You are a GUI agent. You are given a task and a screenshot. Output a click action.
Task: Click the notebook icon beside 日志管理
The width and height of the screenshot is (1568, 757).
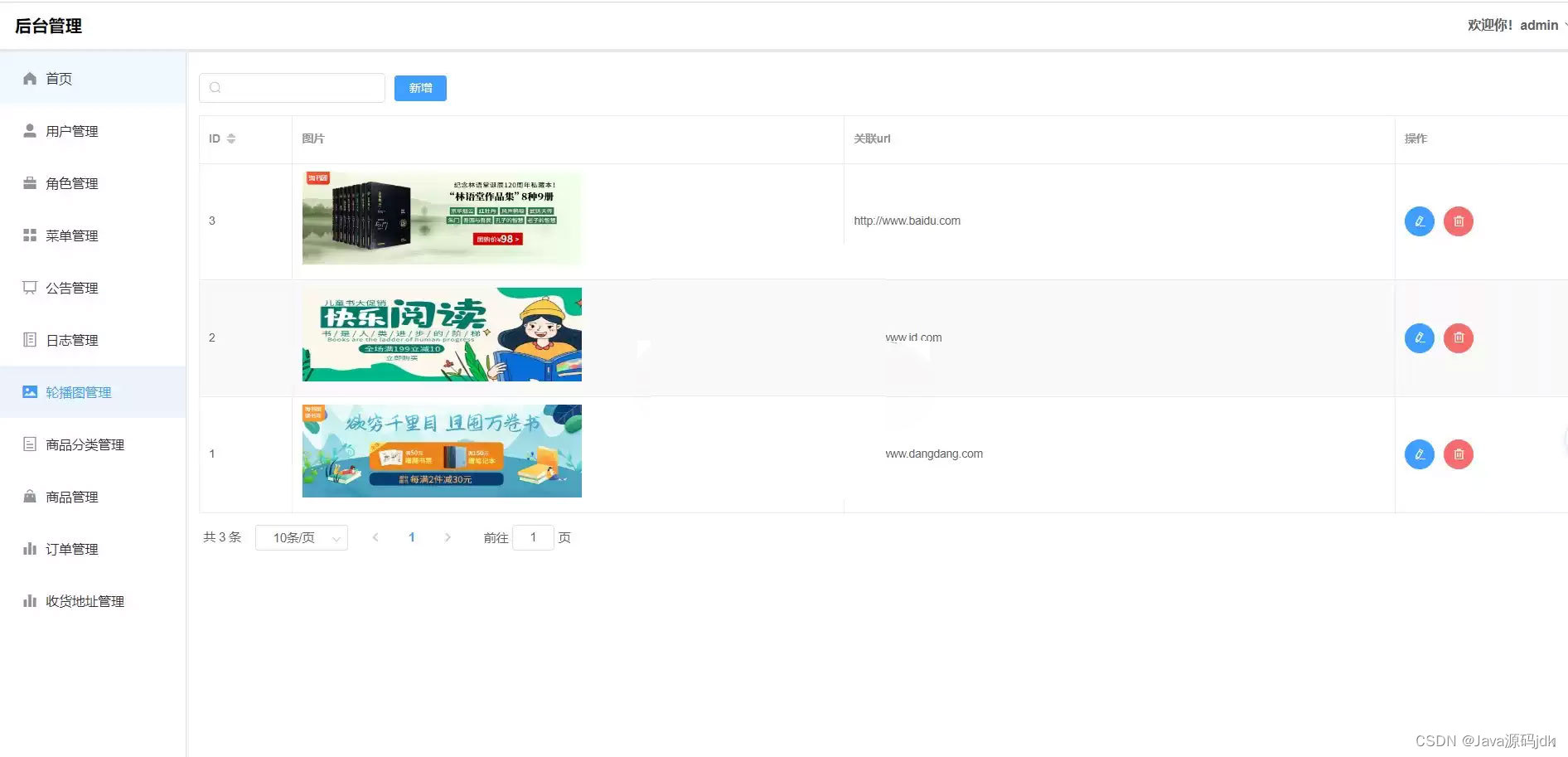(x=30, y=340)
